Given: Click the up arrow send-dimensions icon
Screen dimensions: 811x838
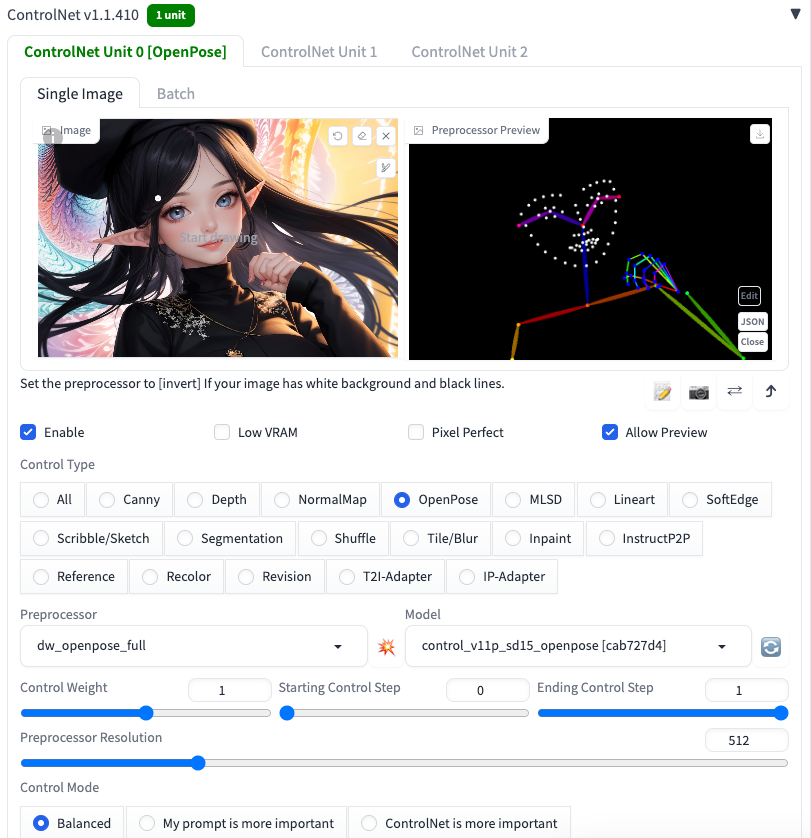Looking at the screenshot, I should 770,392.
